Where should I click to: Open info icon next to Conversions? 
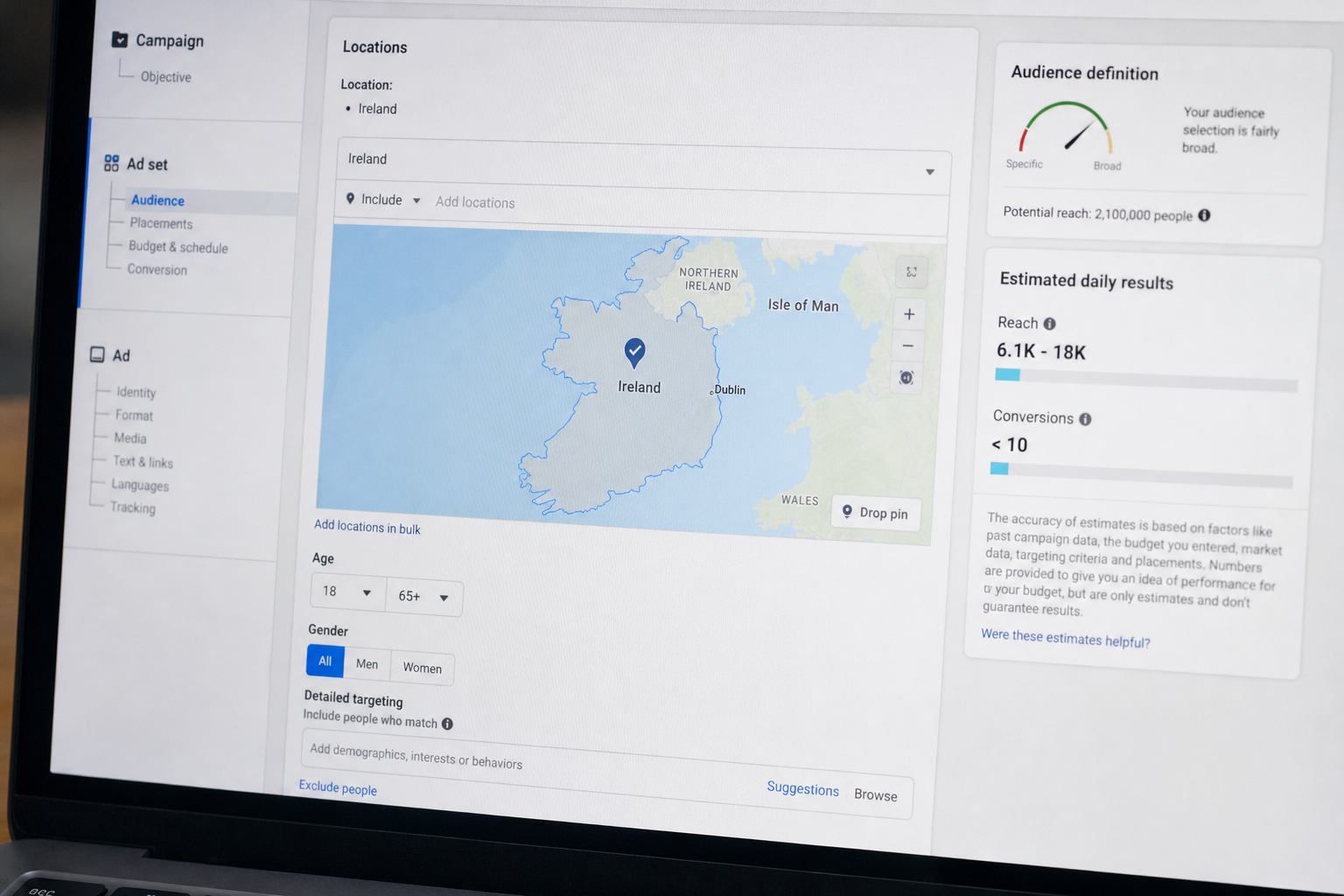(1085, 419)
